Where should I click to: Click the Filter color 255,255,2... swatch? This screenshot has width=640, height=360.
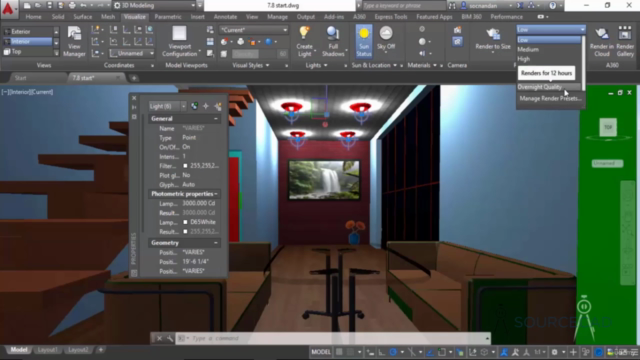click(x=185, y=166)
